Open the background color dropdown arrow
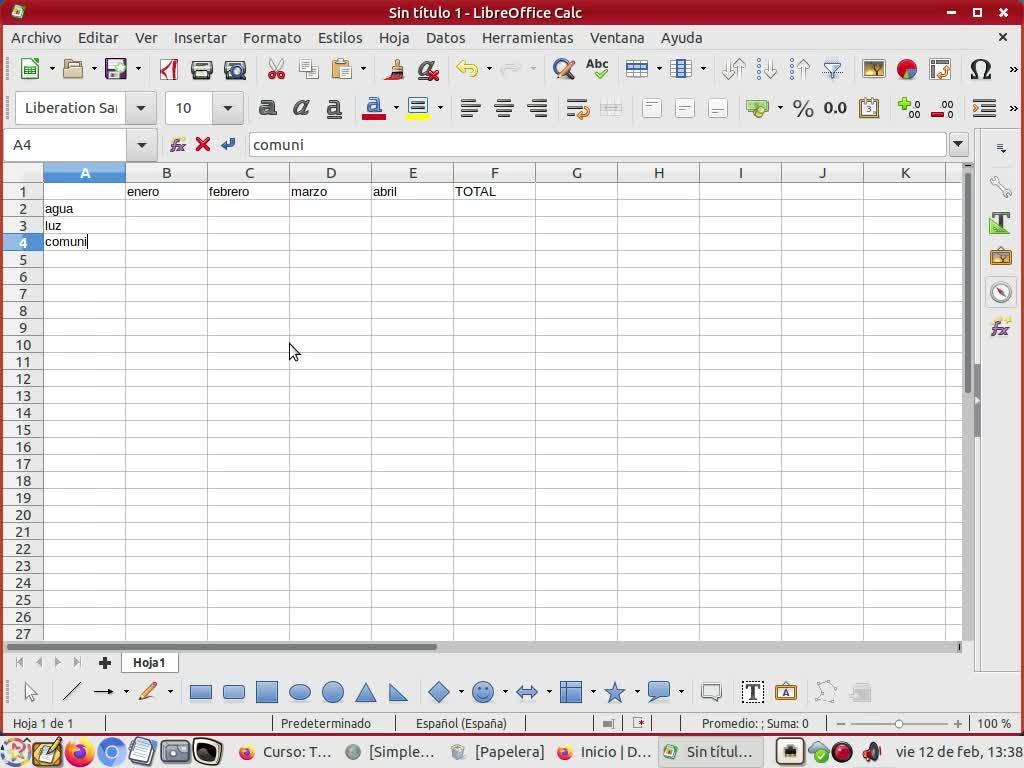This screenshot has height=768, width=1024. [x=440, y=108]
